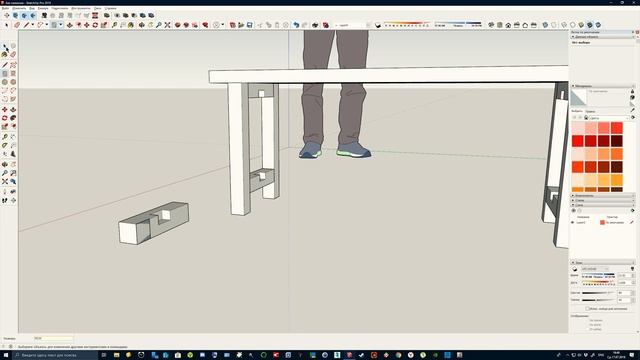Toggle Display Section Fill
Screen dimensions: 640x360
pyautogui.click(x=33, y=16)
